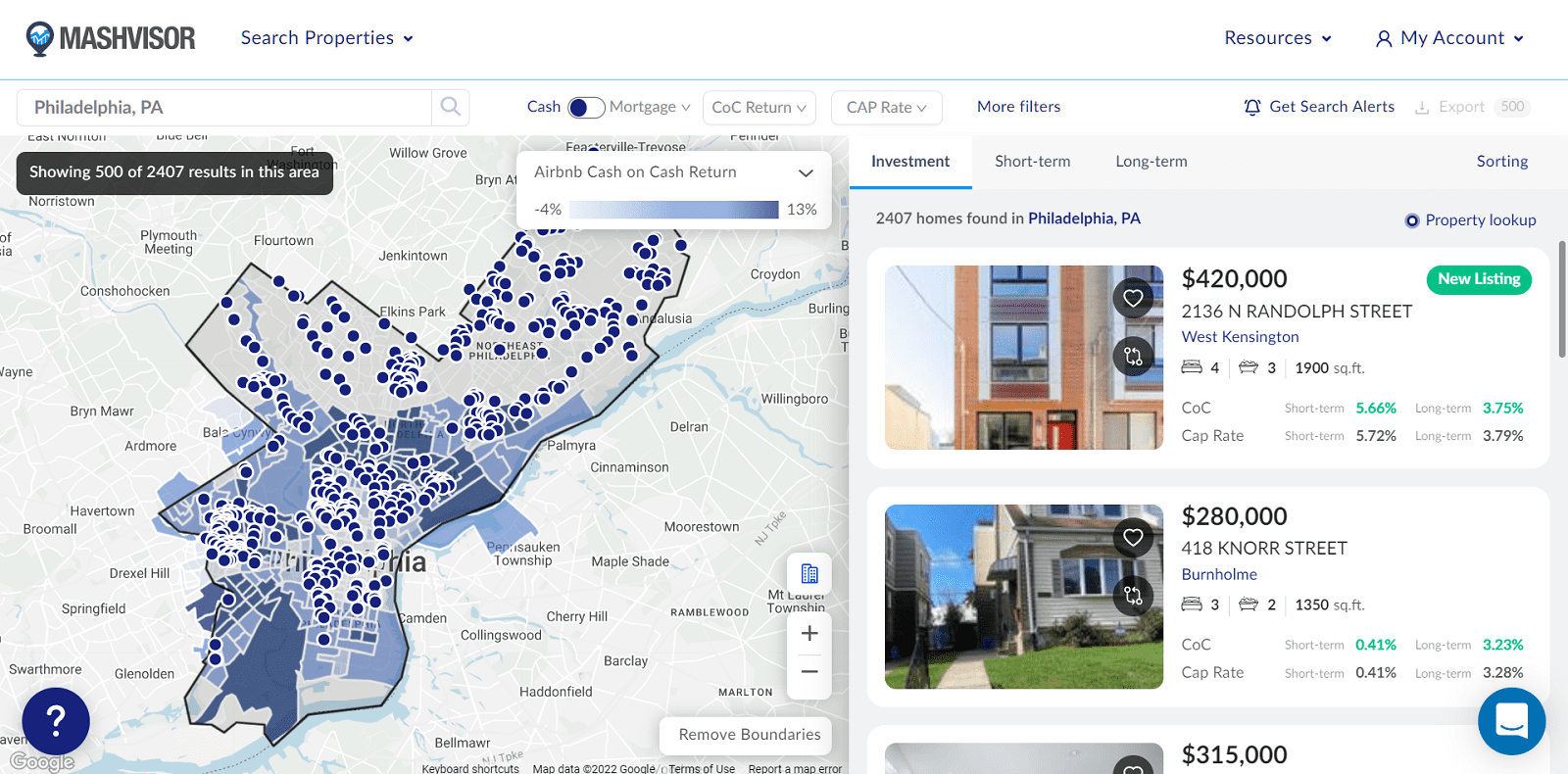
Task: Click the $280,000 price
Action: click(1235, 516)
